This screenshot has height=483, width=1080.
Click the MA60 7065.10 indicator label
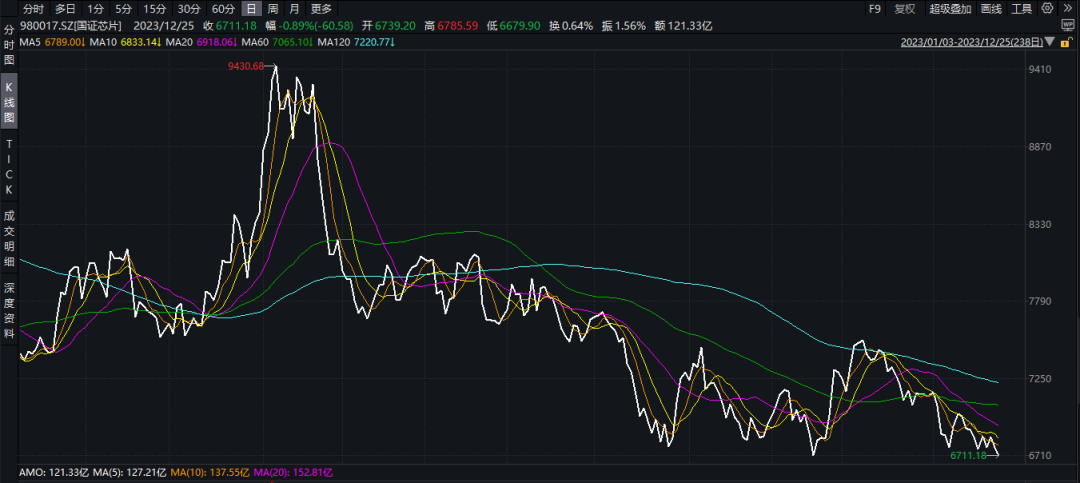tap(278, 42)
